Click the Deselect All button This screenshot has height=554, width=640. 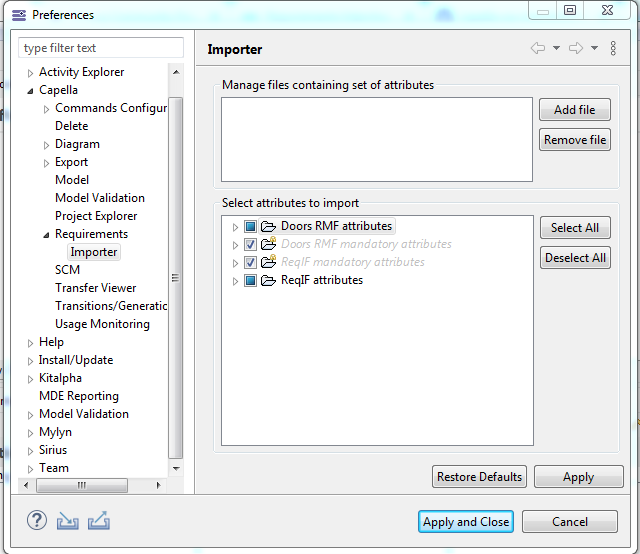[x=575, y=258]
